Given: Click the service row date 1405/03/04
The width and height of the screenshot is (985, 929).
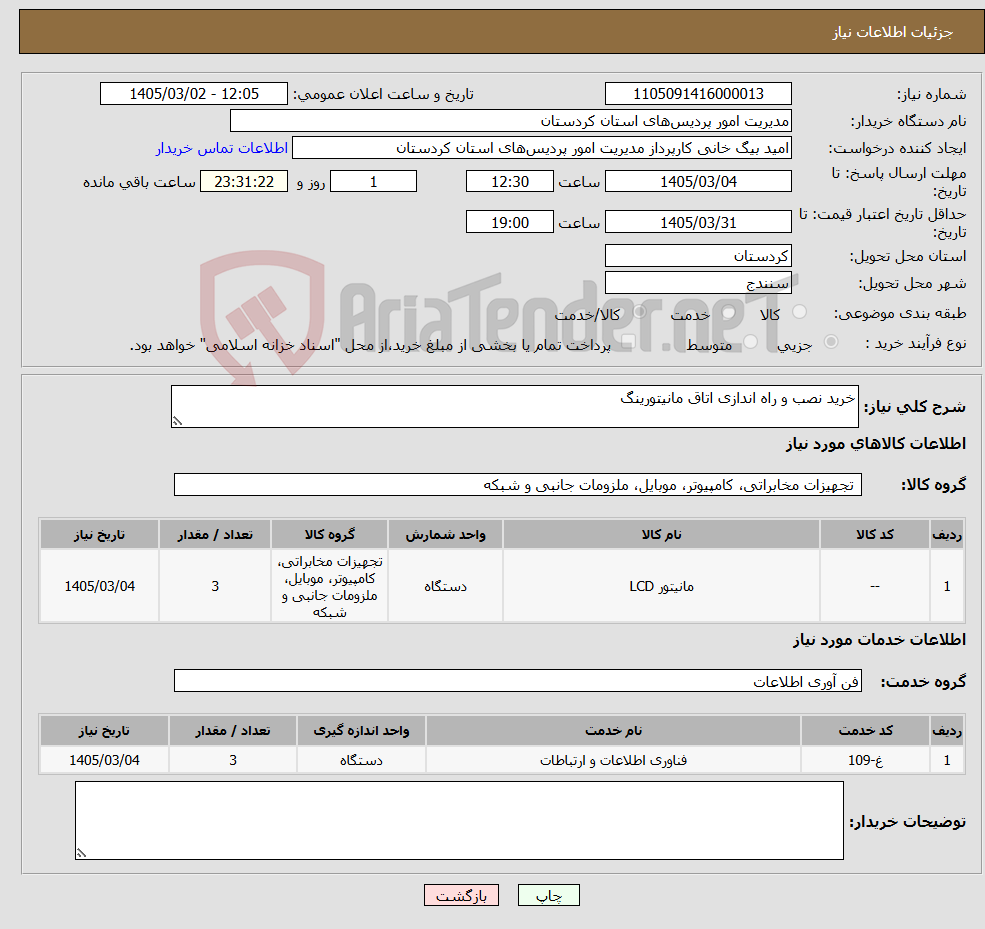Looking at the screenshot, I should [x=104, y=760].
